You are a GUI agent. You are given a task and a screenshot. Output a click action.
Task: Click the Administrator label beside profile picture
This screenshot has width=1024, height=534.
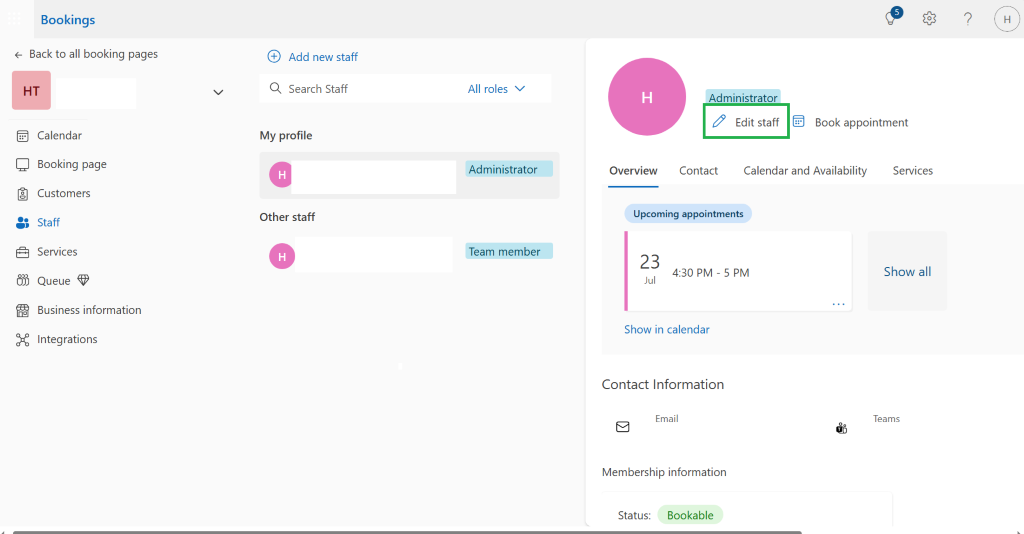coord(743,97)
